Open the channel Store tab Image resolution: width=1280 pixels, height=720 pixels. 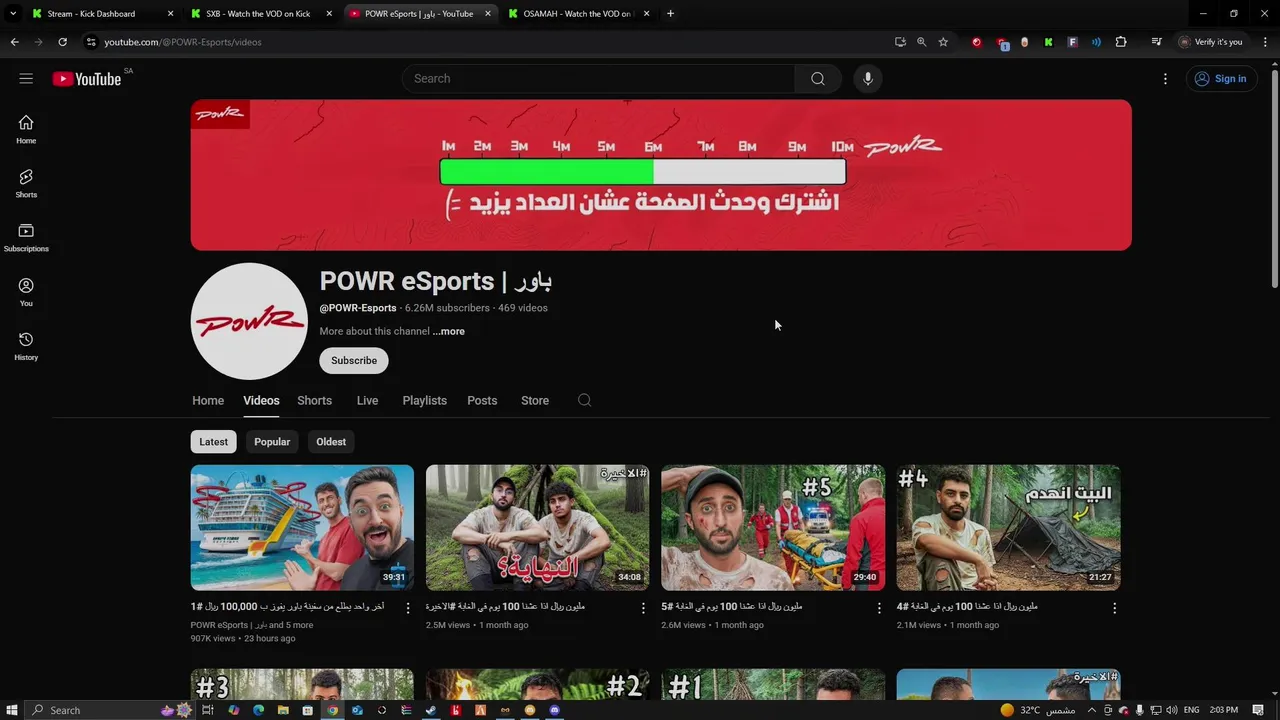tap(535, 400)
